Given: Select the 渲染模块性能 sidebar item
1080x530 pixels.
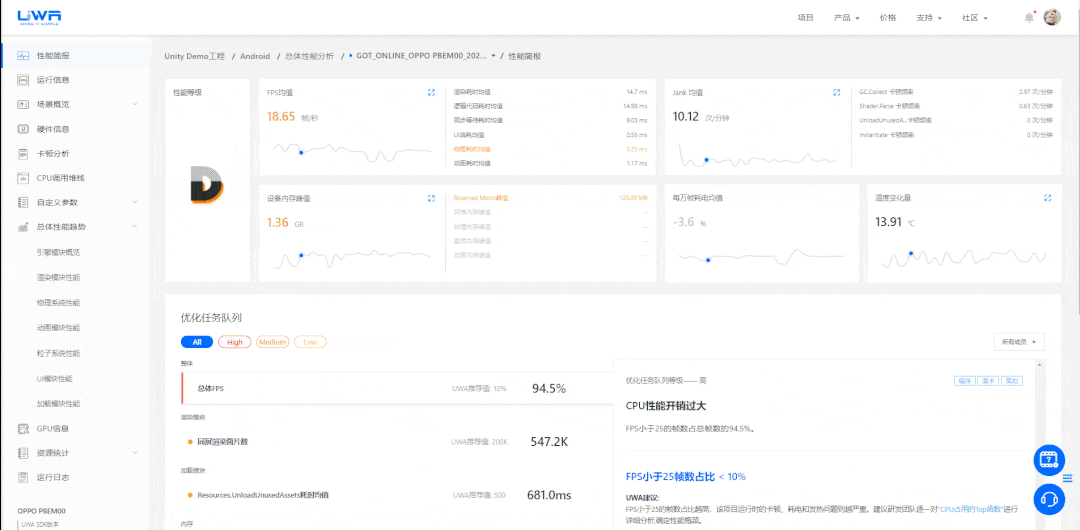Looking at the screenshot, I should 58,277.
